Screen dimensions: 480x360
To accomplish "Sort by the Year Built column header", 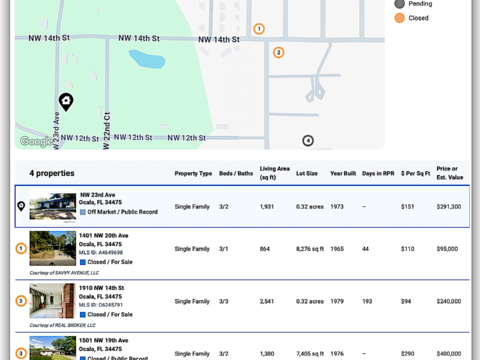I will (x=343, y=173).
